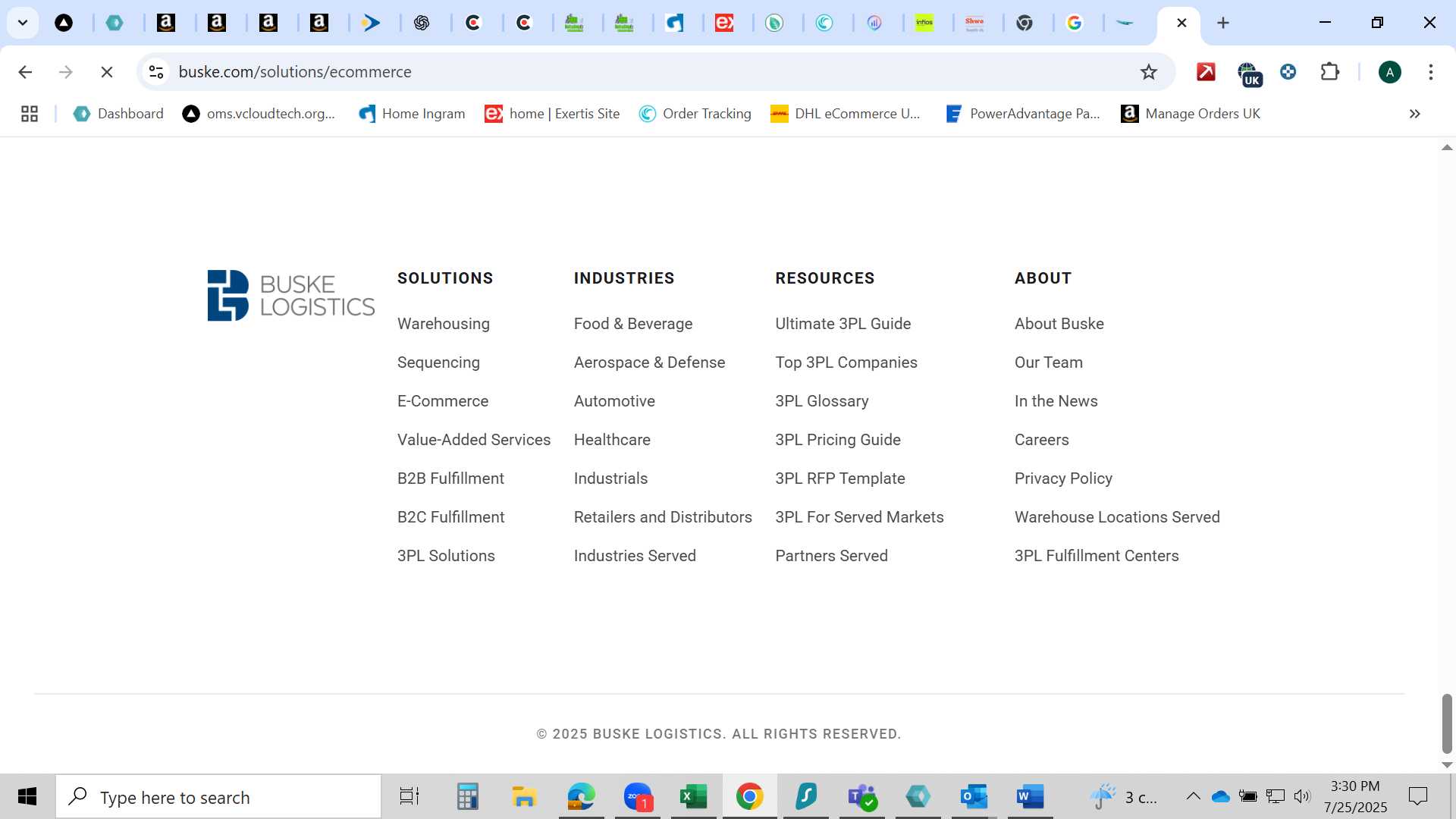1456x819 pixels.
Task: Bookmark this page with star icon
Action: (1149, 72)
